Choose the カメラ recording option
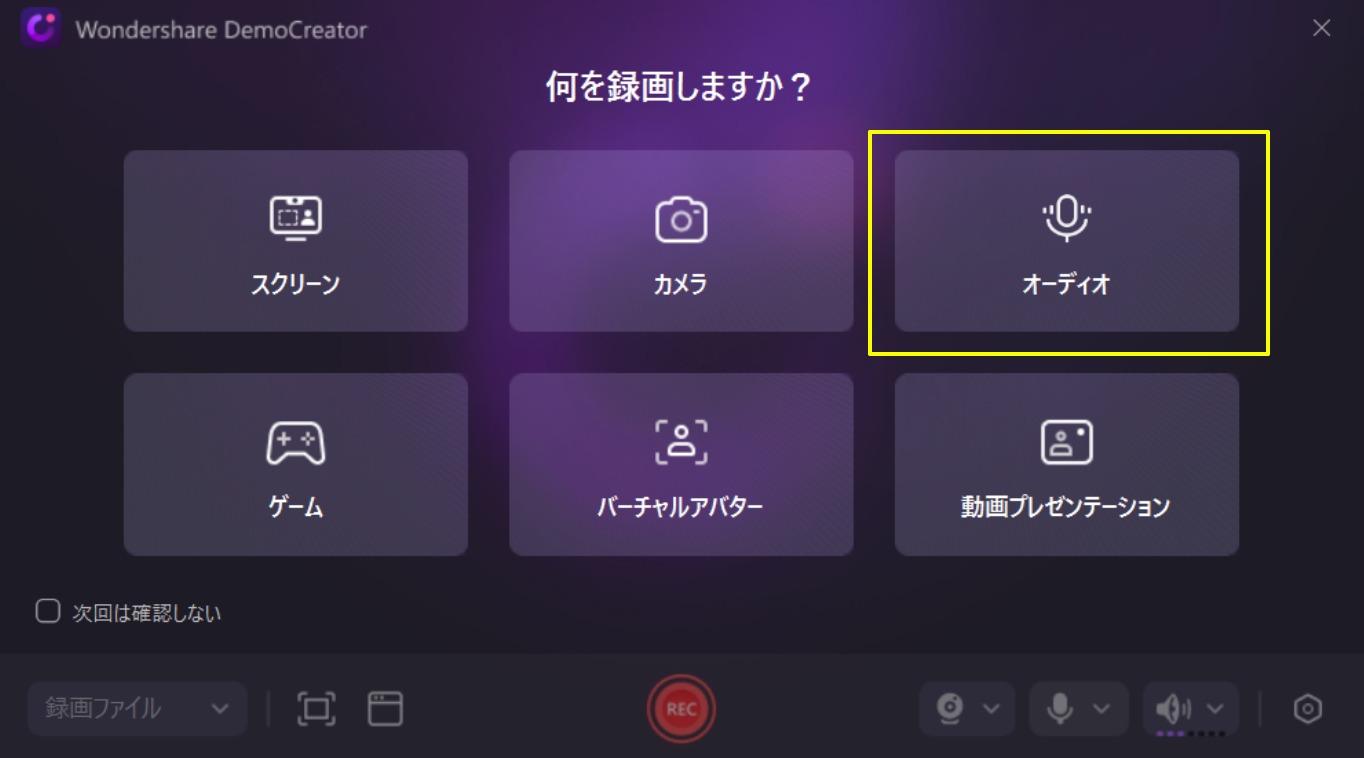Screen dimensions: 1364x758 [681, 241]
